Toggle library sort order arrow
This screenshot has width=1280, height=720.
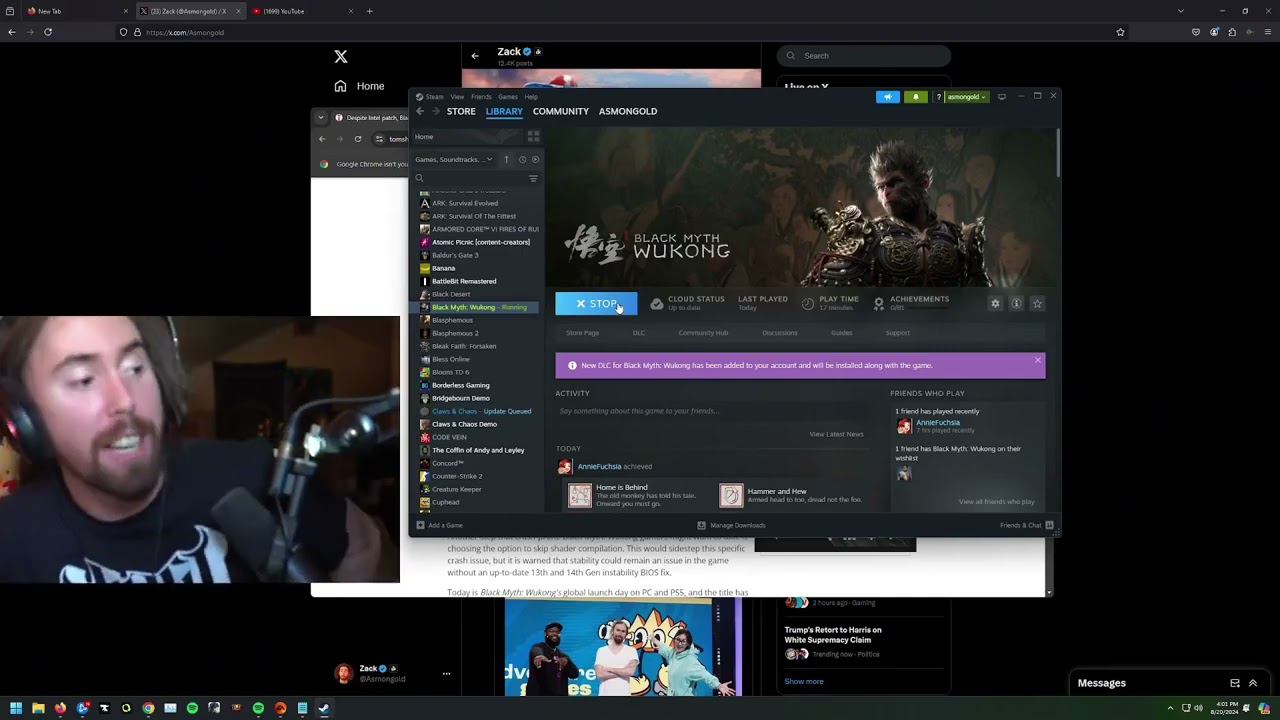(506, 160)
